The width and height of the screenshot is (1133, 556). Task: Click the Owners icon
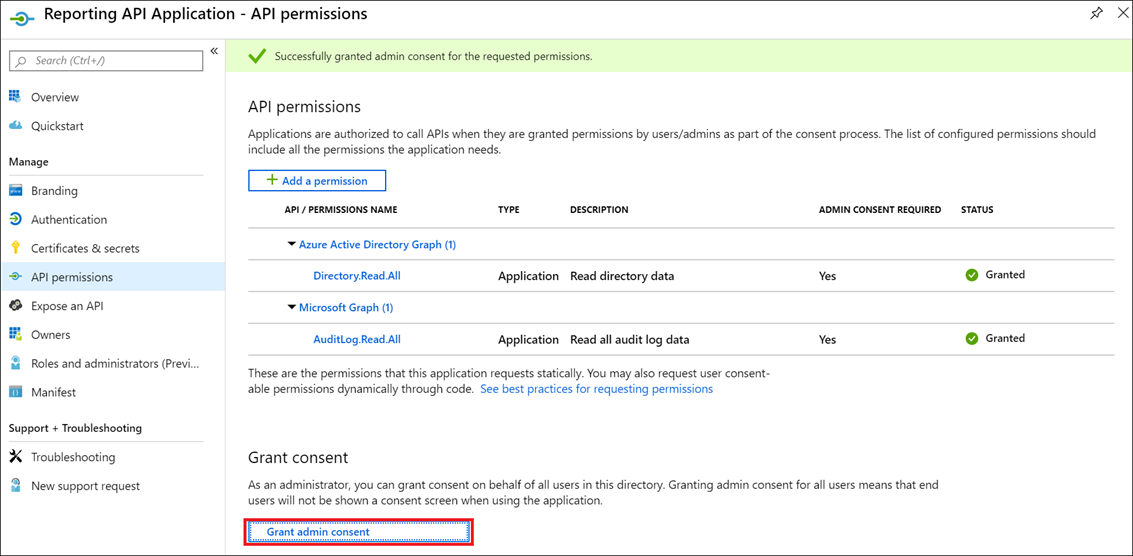tap(15, 335)
